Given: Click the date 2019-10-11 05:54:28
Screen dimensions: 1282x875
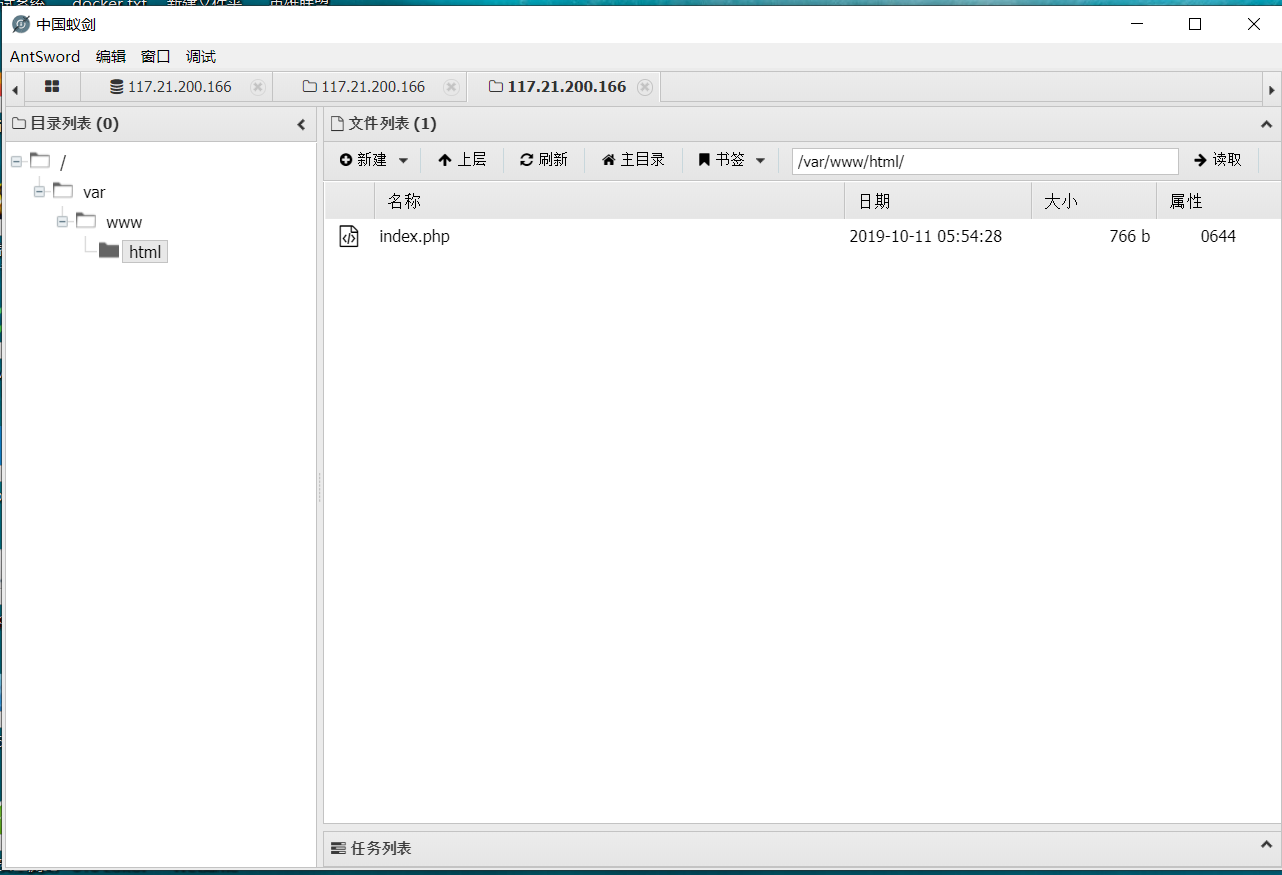Looking at the screenshot, I should point(926,237).
